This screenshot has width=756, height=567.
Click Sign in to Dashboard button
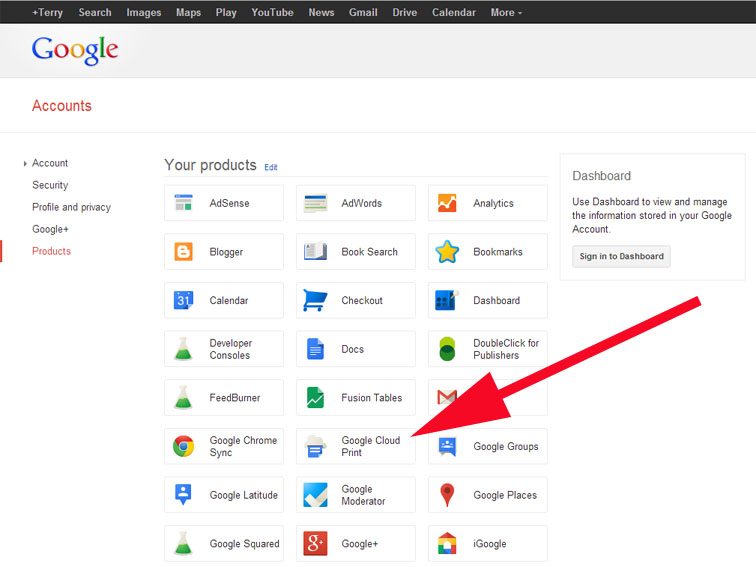pos(621,256)
